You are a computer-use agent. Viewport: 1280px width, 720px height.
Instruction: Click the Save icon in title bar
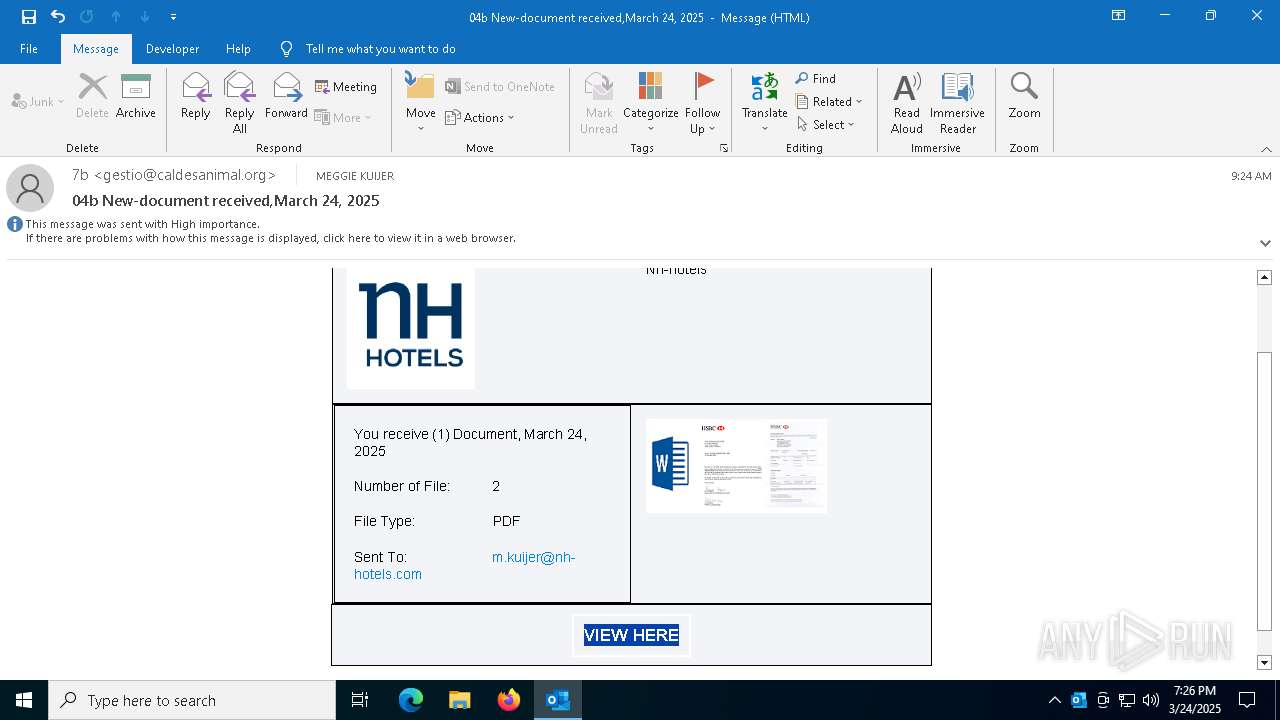tap(28, 16)
